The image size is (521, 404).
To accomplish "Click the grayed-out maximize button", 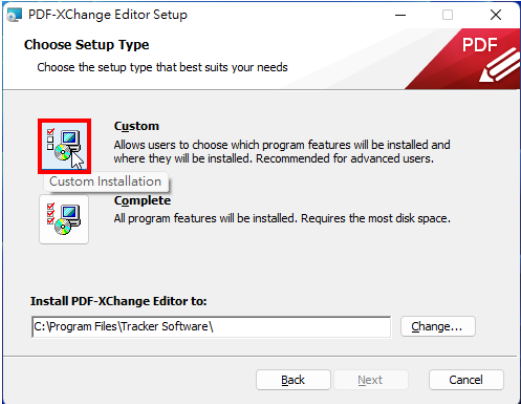I will (x=447, y=15).
